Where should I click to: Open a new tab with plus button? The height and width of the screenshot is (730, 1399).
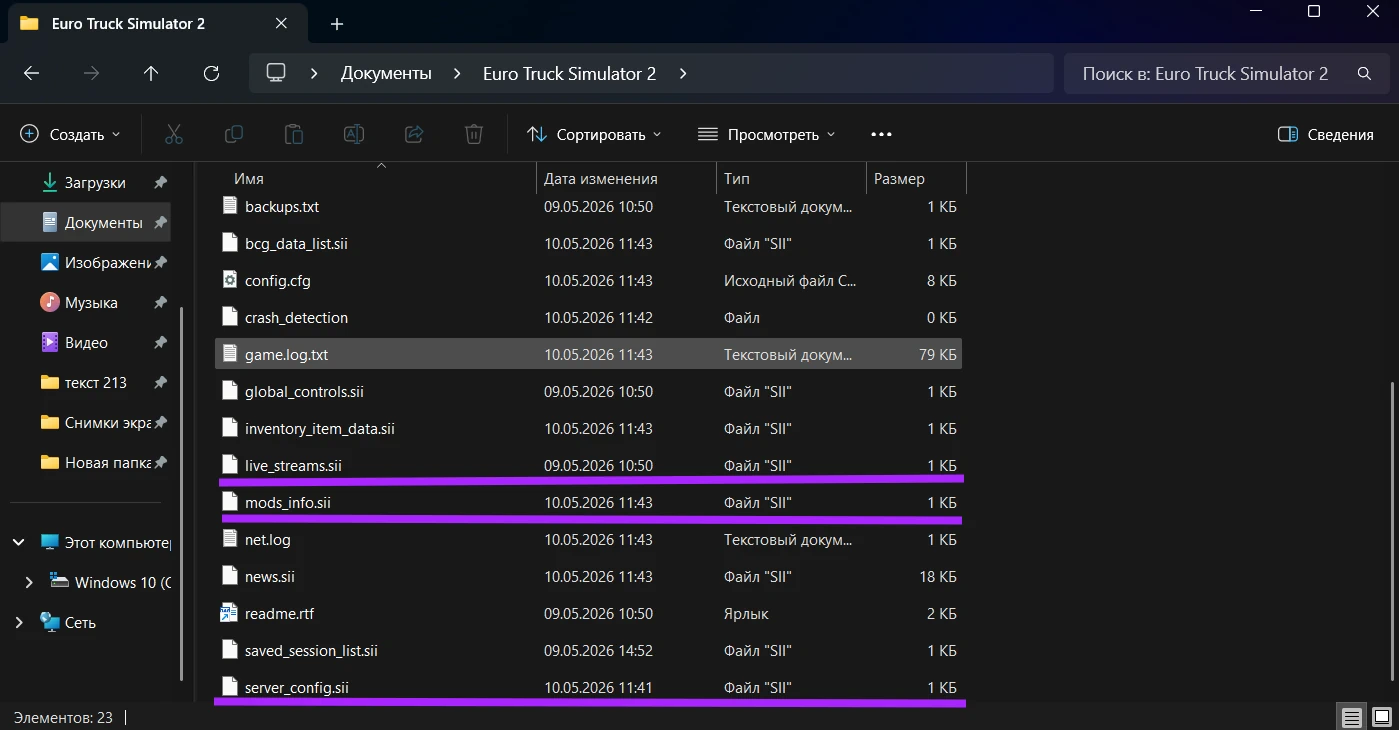[337, 23]
